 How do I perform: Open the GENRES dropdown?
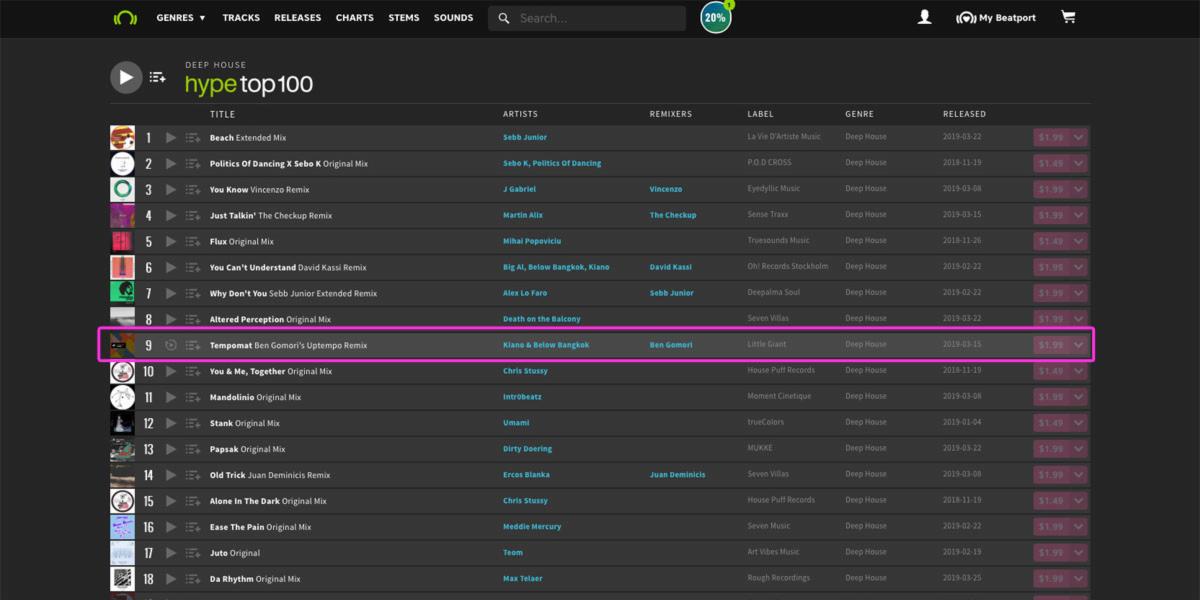(181, 17)
